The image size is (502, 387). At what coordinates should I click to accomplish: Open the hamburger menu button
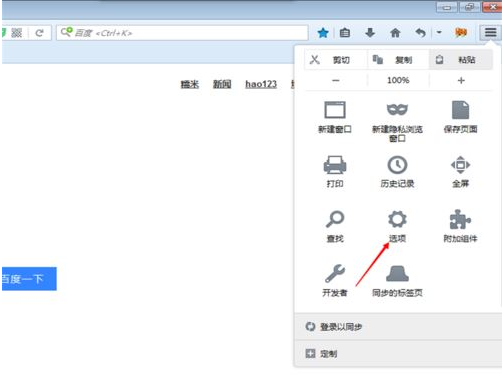(490, 33)
